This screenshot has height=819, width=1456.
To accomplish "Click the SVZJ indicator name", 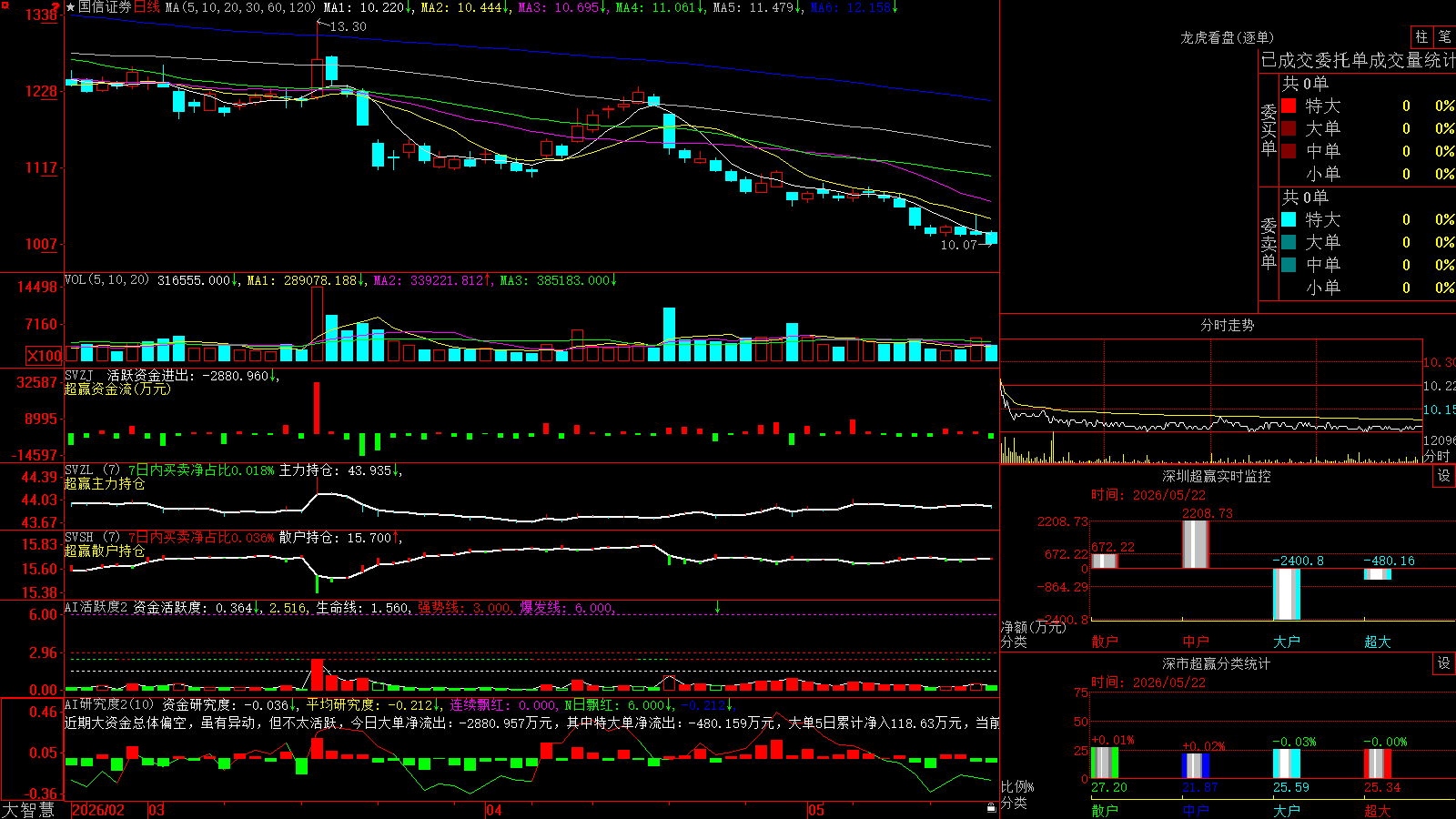I will (79, 375).
